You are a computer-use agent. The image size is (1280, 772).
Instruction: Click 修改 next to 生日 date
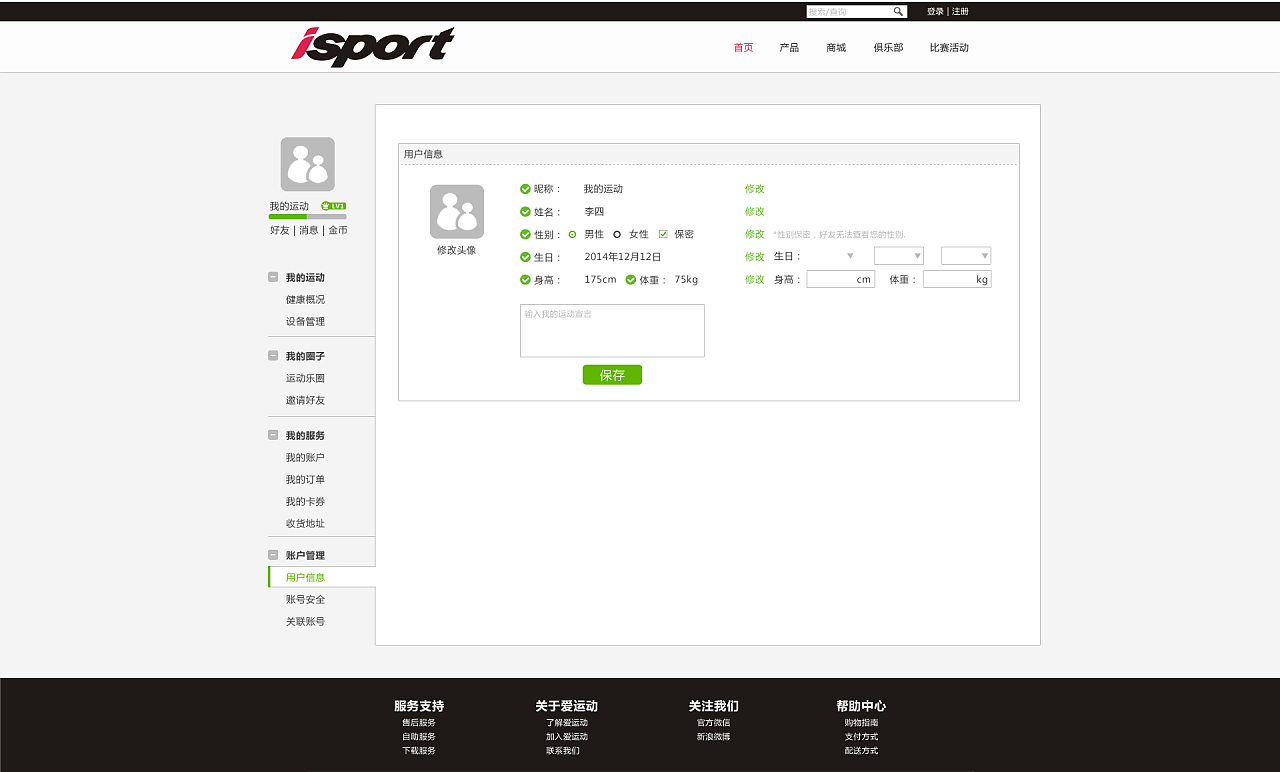[754, 257]
